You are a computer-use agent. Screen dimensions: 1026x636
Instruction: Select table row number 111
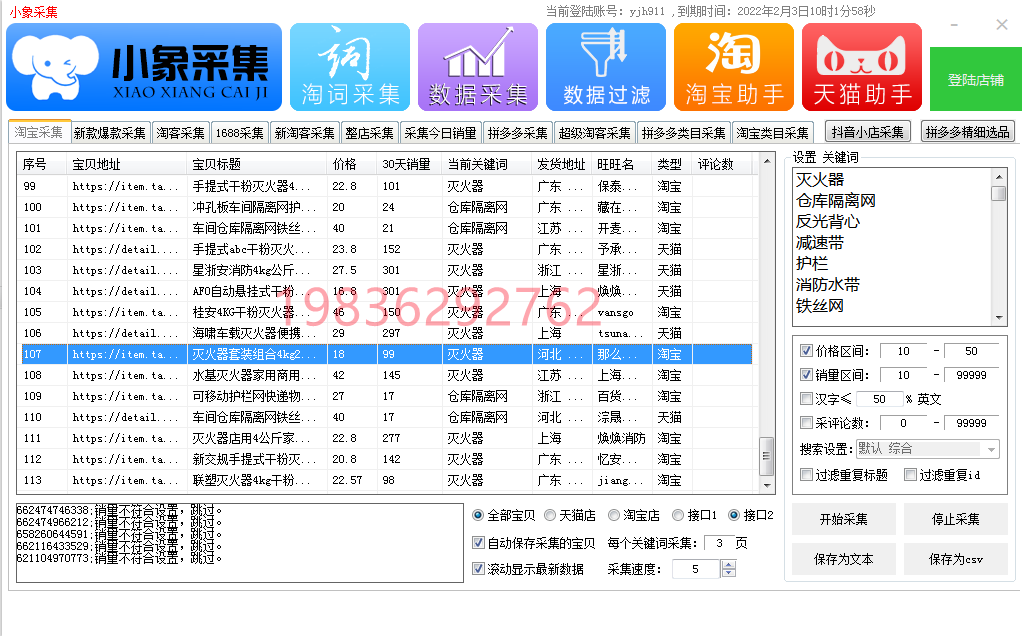[x=386, y=438]
